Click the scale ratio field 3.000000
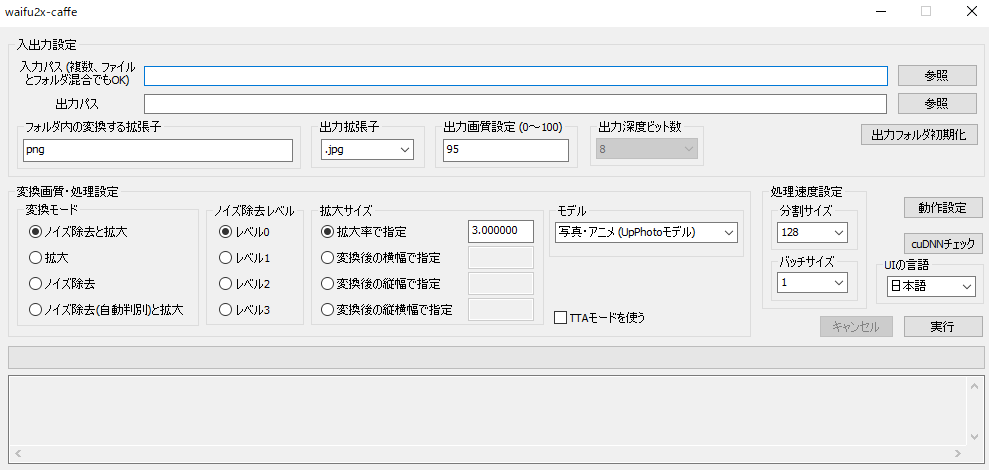Viewport: 989px width, 470px height. [x=501, y=231]
